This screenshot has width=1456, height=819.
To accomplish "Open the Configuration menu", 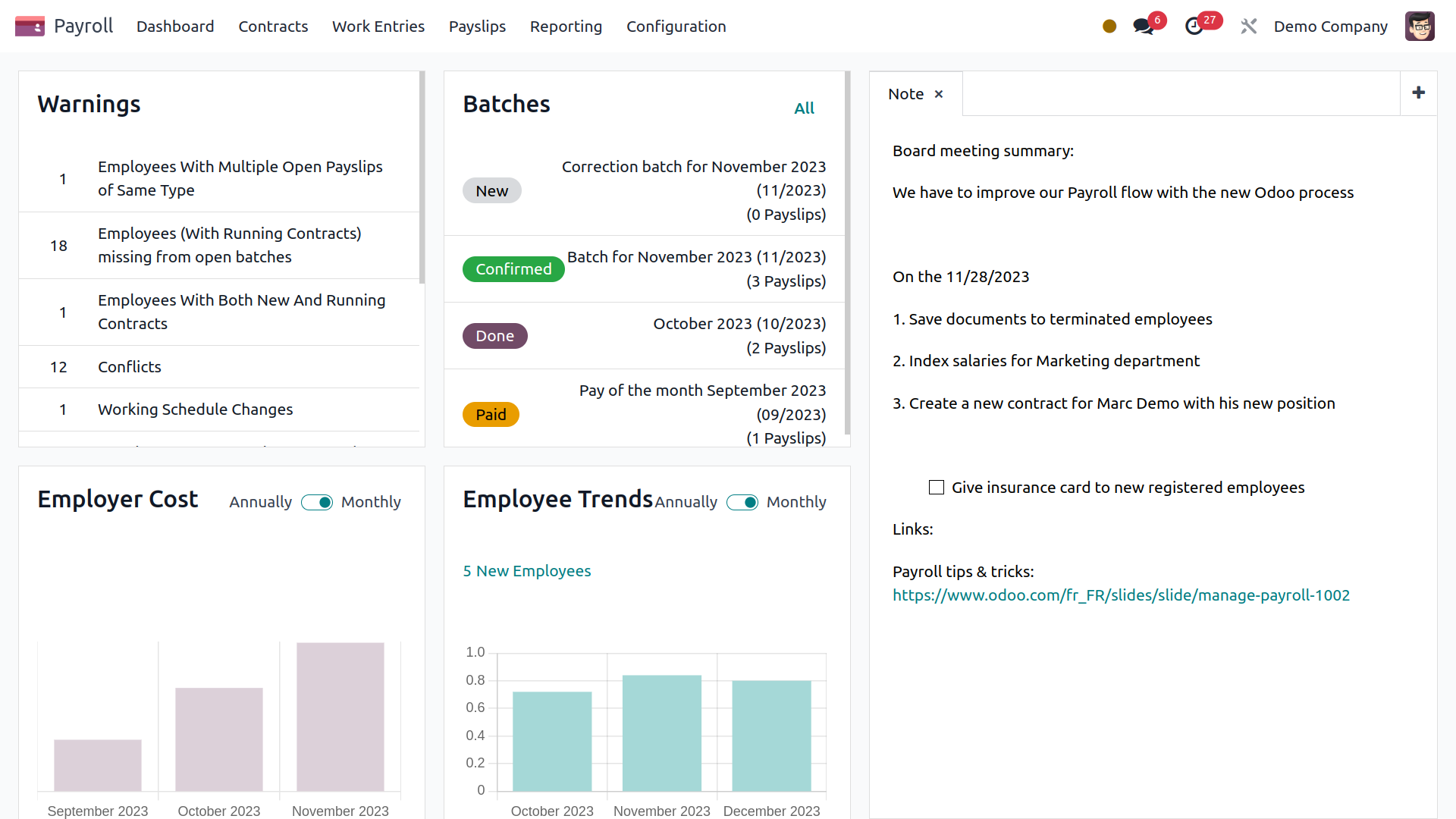I will coord(676,27).
